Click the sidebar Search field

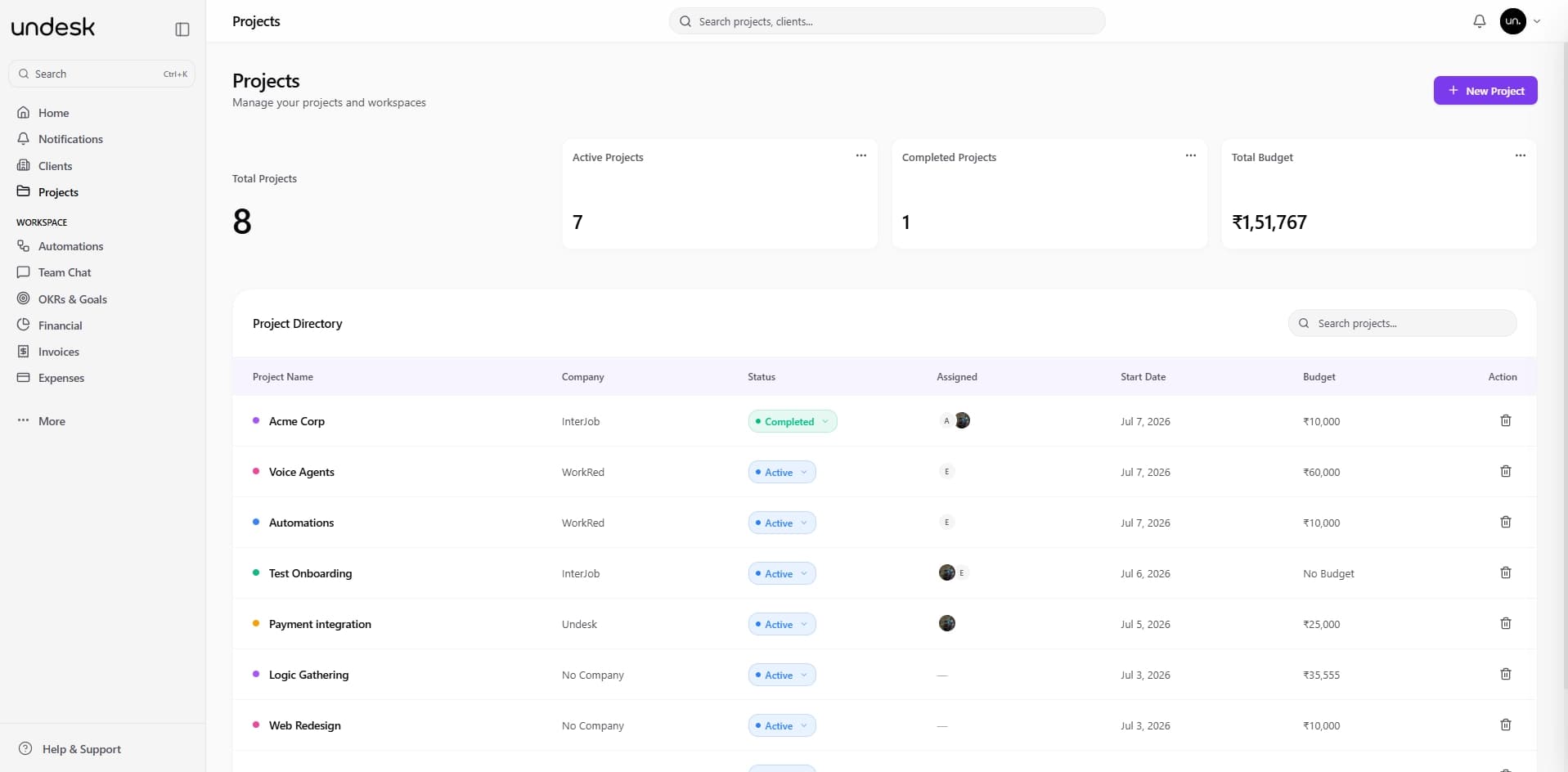click(x=102, y=74)
